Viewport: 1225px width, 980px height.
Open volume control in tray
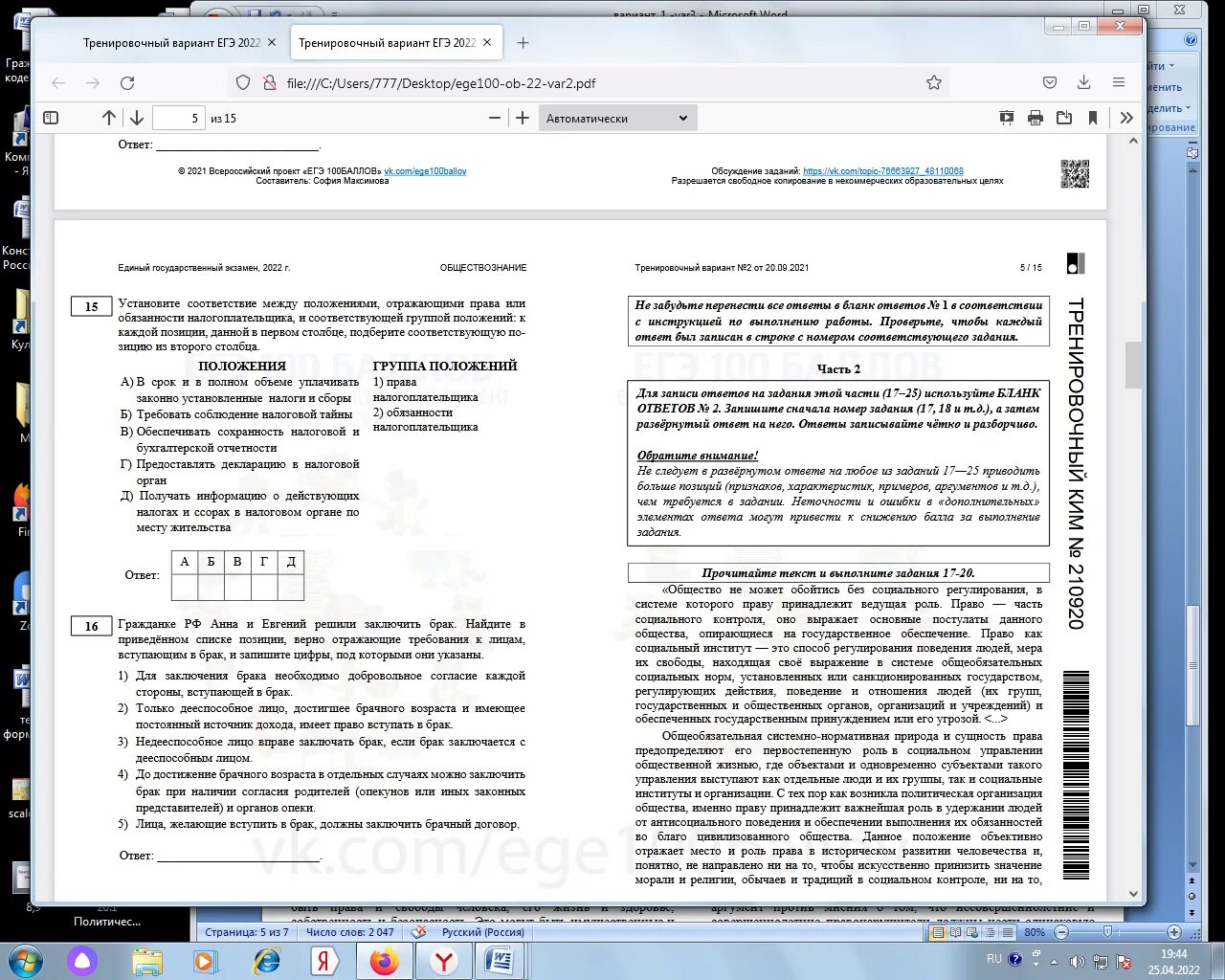1078,961
